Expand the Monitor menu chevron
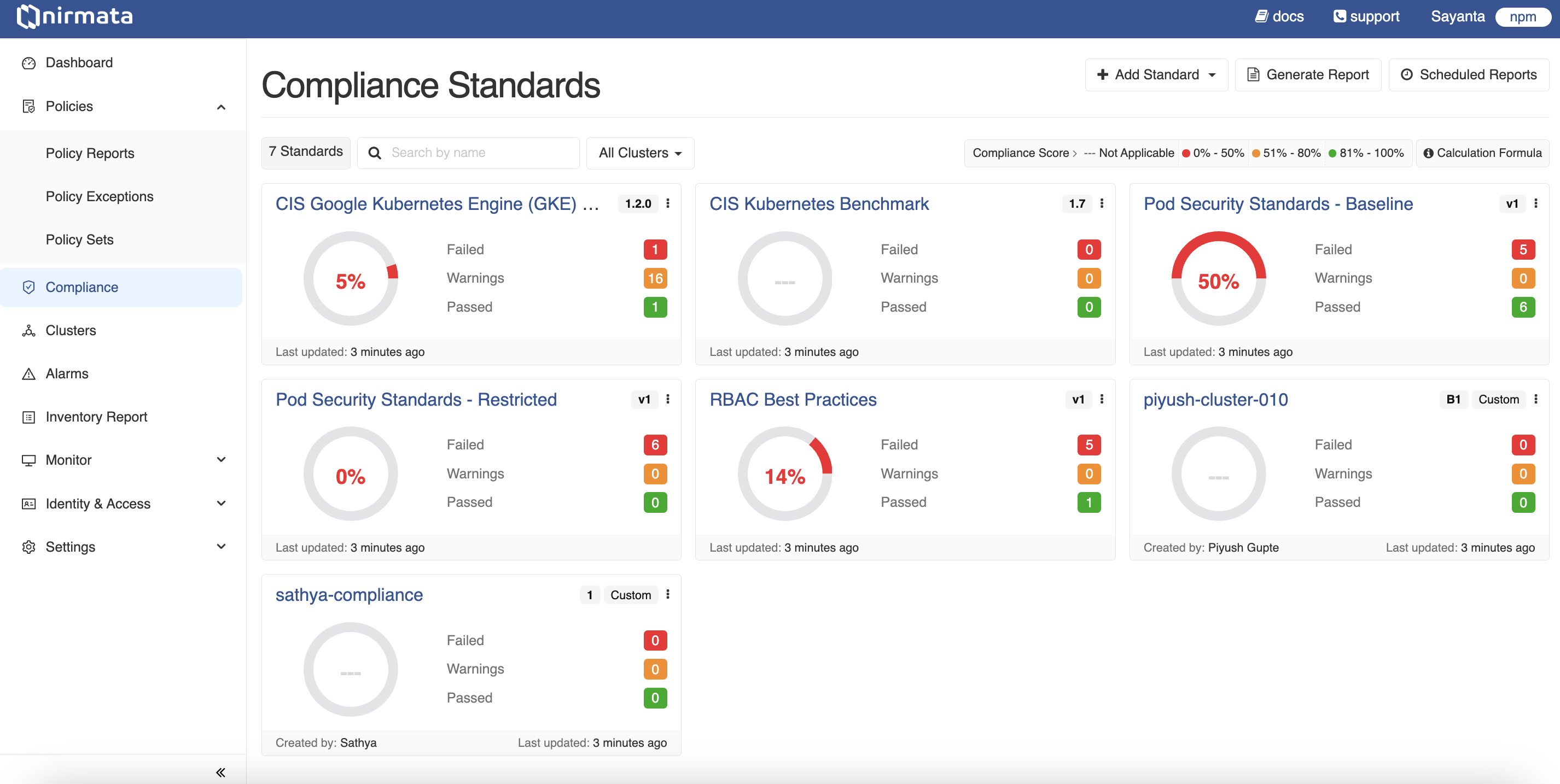 coord(221,459)
